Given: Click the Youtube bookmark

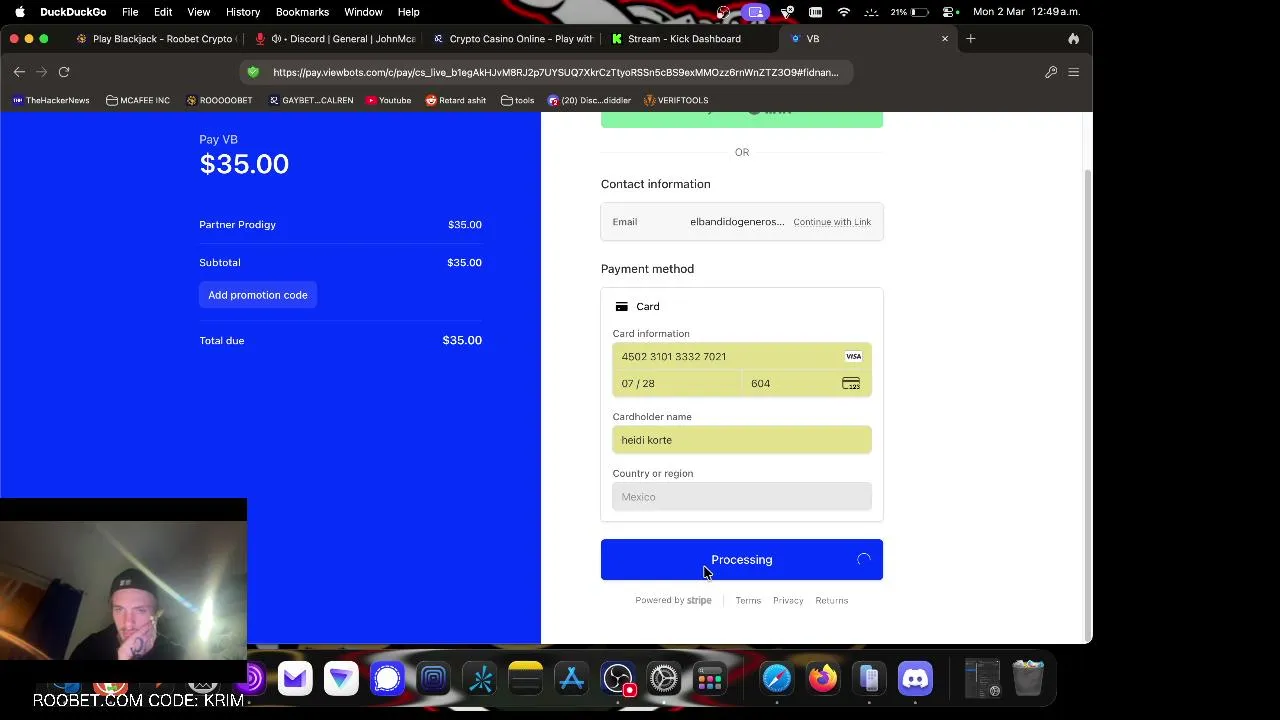Looking at the screenshot, I should [388, 100].
